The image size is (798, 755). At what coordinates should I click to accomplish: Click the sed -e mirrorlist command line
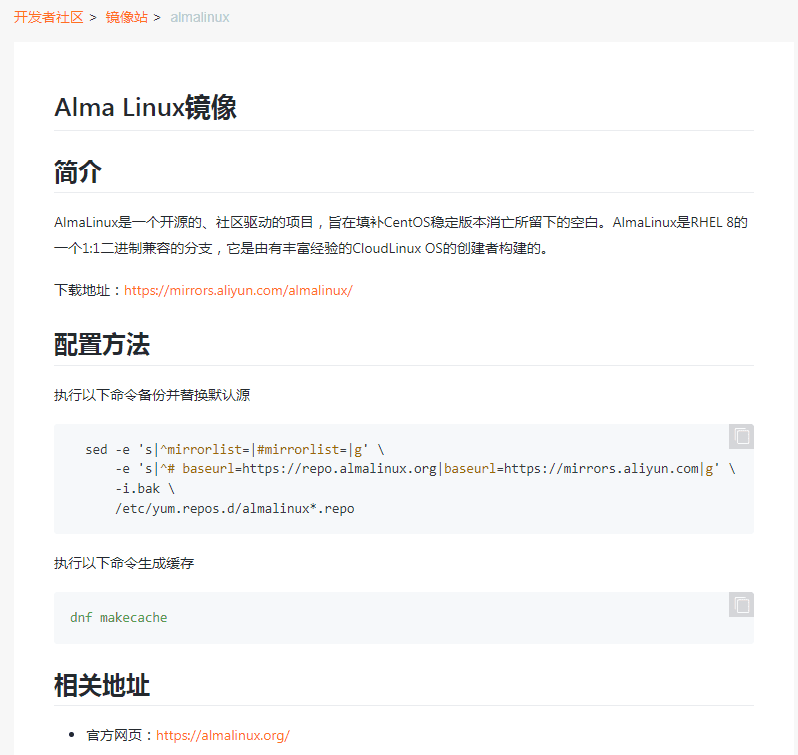235,450
